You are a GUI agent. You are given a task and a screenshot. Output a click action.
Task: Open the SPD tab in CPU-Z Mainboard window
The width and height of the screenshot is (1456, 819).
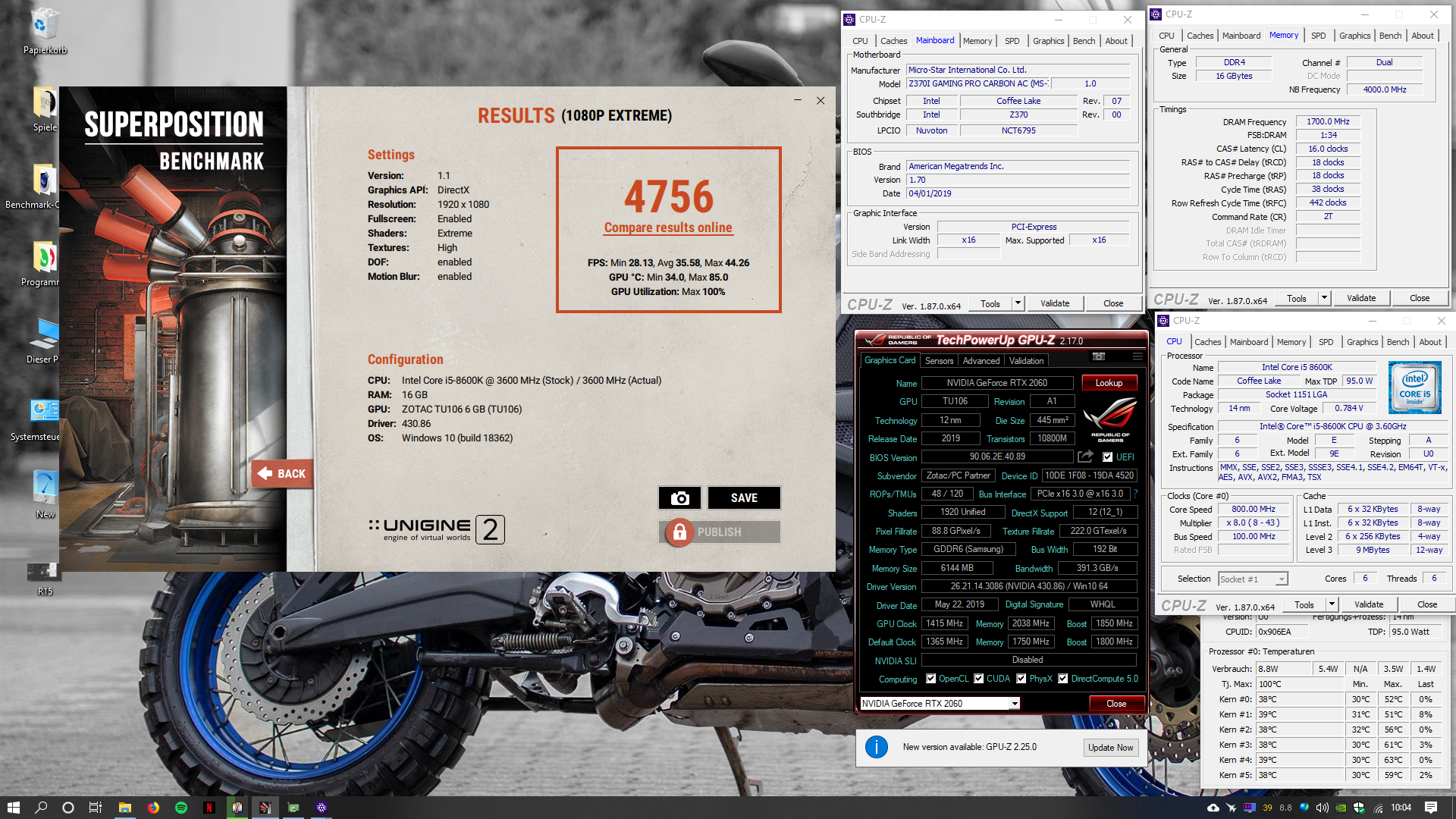click(x=1012, y=41)
